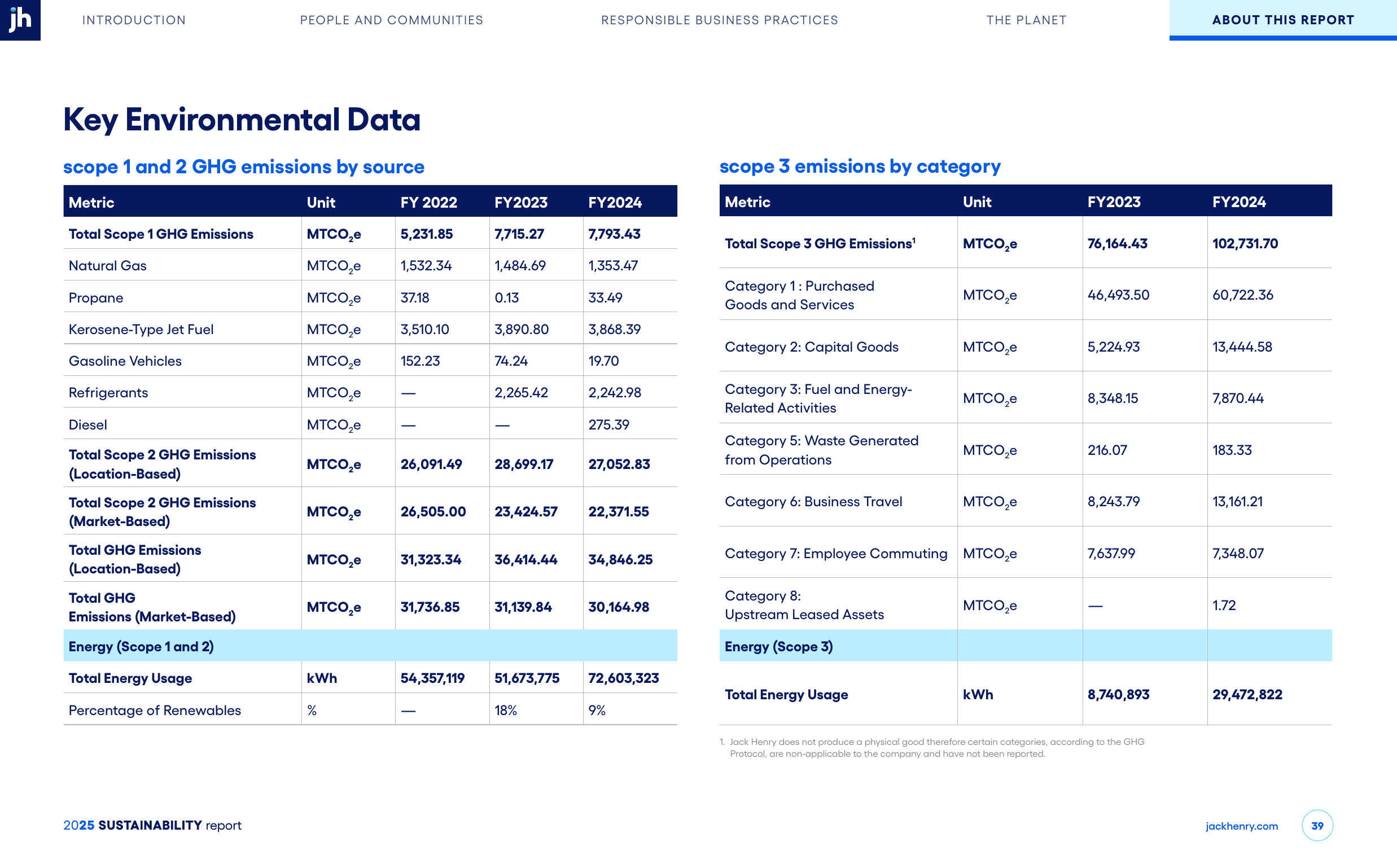The image size is (1397, 868).
Task: Click the page number 39 circle
Action: [x=1317, y=826]
